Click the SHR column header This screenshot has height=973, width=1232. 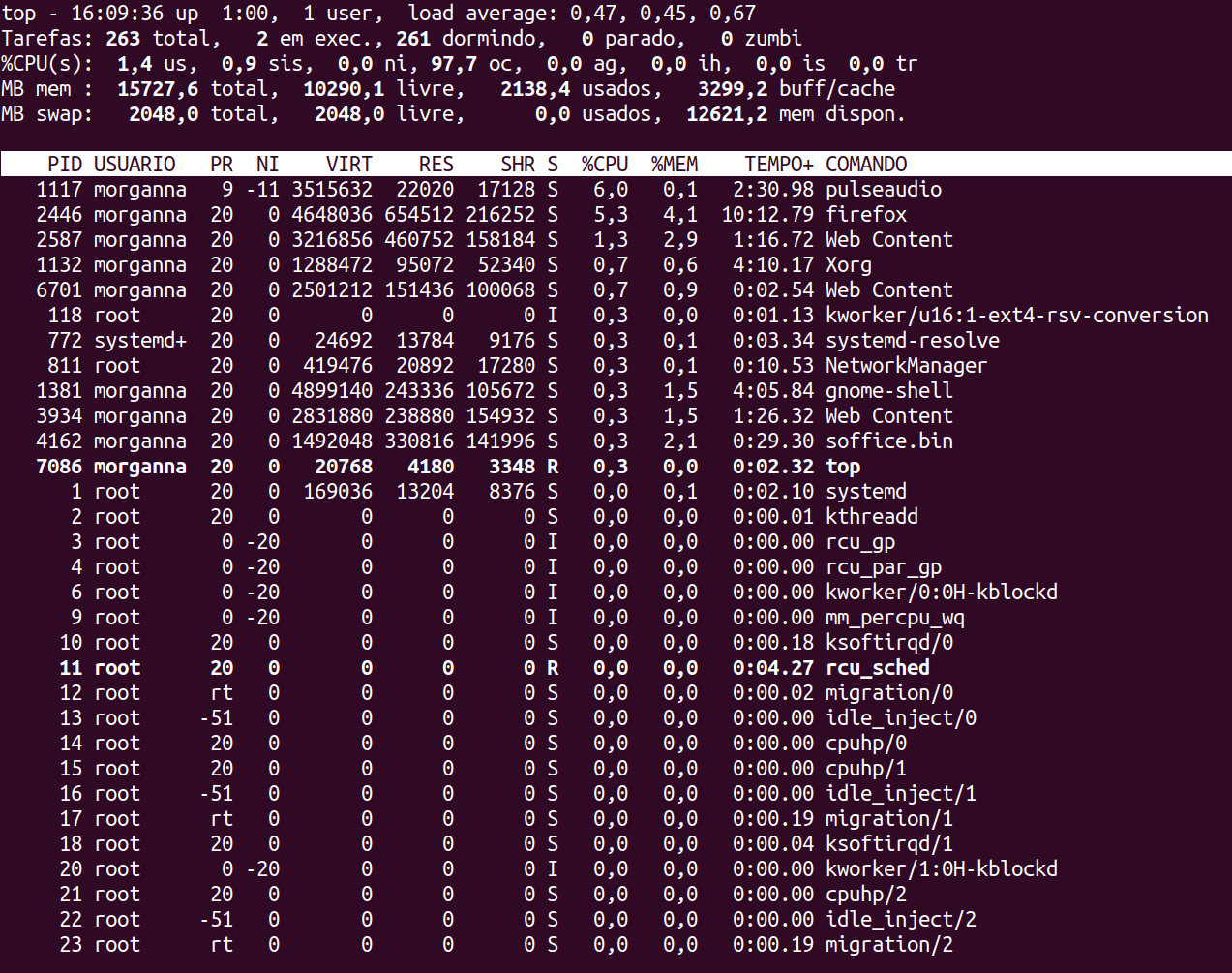click(x=516, y=164)
